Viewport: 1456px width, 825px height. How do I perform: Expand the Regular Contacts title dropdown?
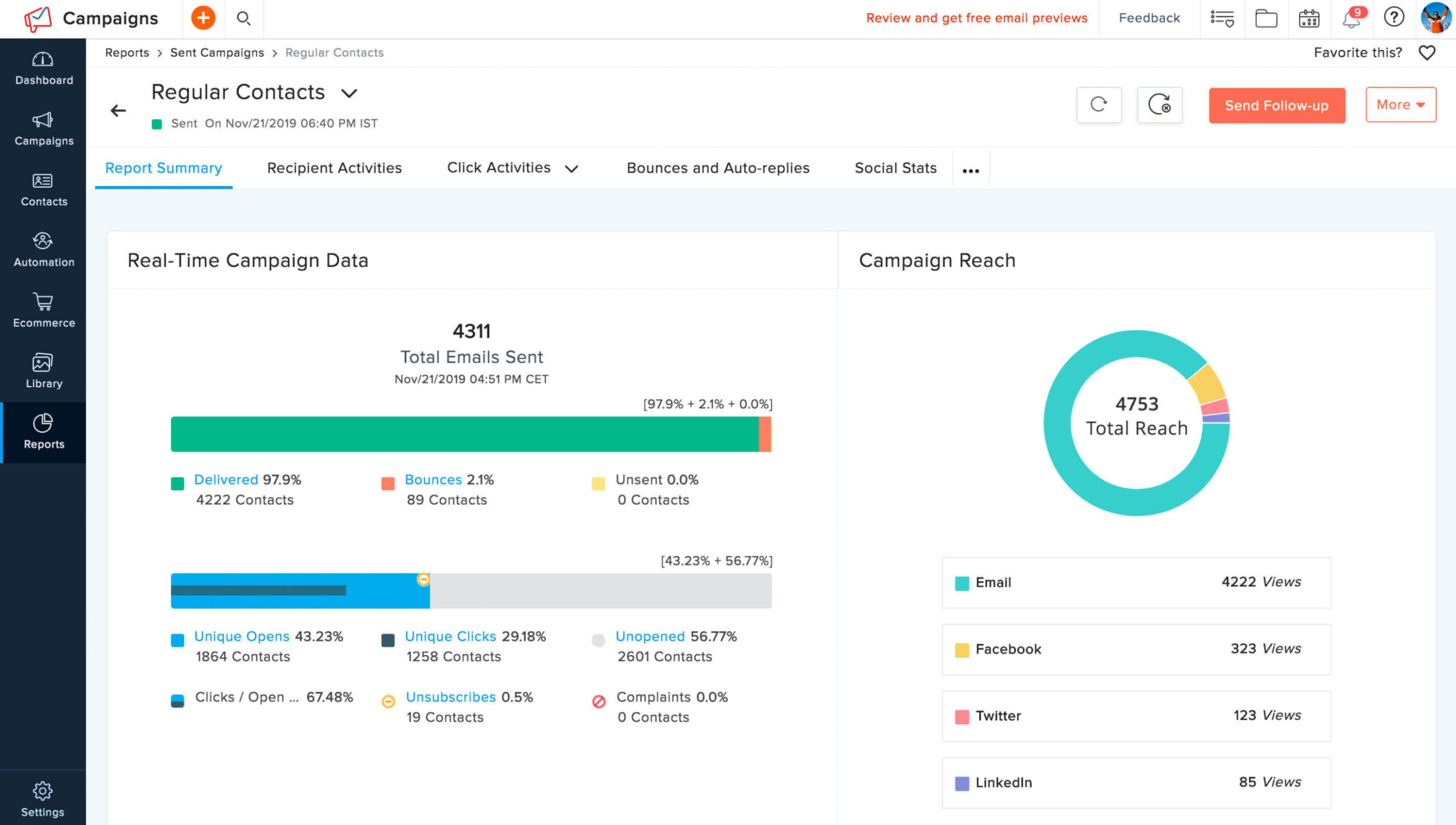tap(350, 92)
